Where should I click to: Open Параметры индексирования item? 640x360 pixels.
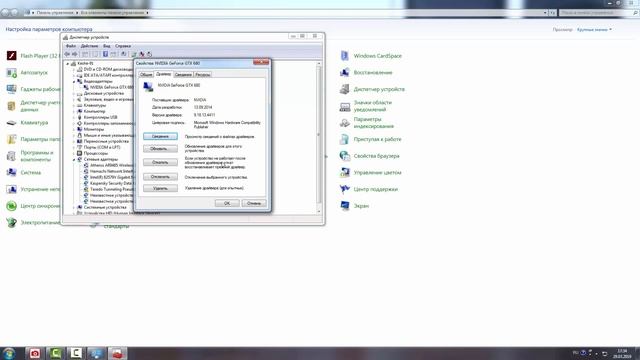tap(367, 123)
